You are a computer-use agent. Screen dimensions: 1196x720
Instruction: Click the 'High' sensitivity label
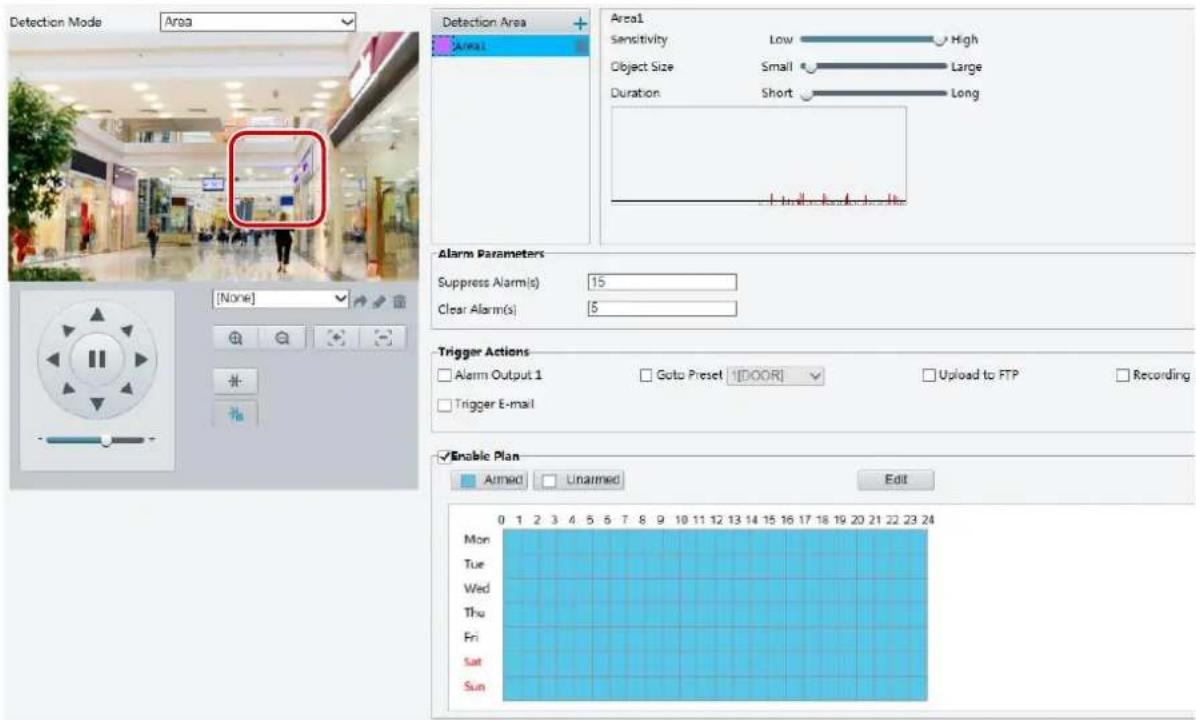pos(965,40)
